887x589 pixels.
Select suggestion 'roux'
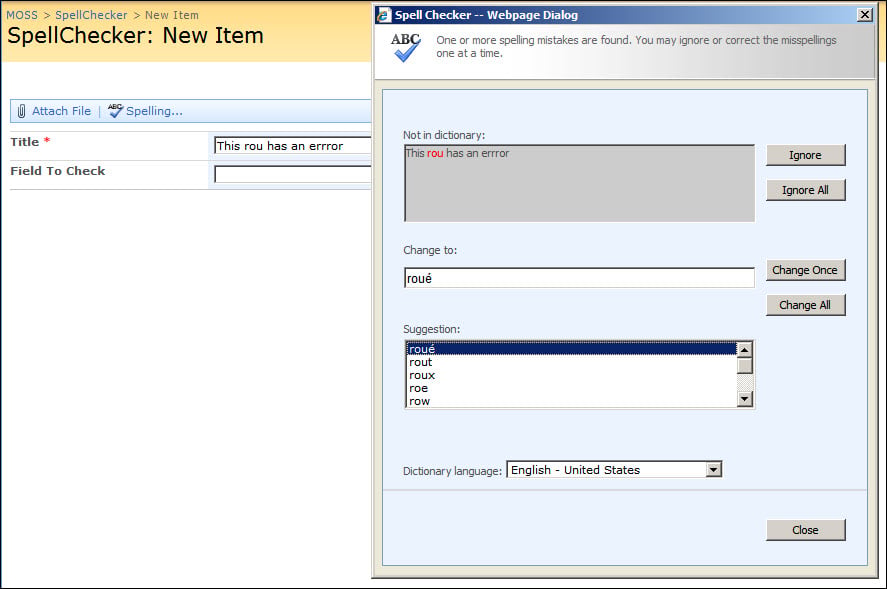coord(571,375)
